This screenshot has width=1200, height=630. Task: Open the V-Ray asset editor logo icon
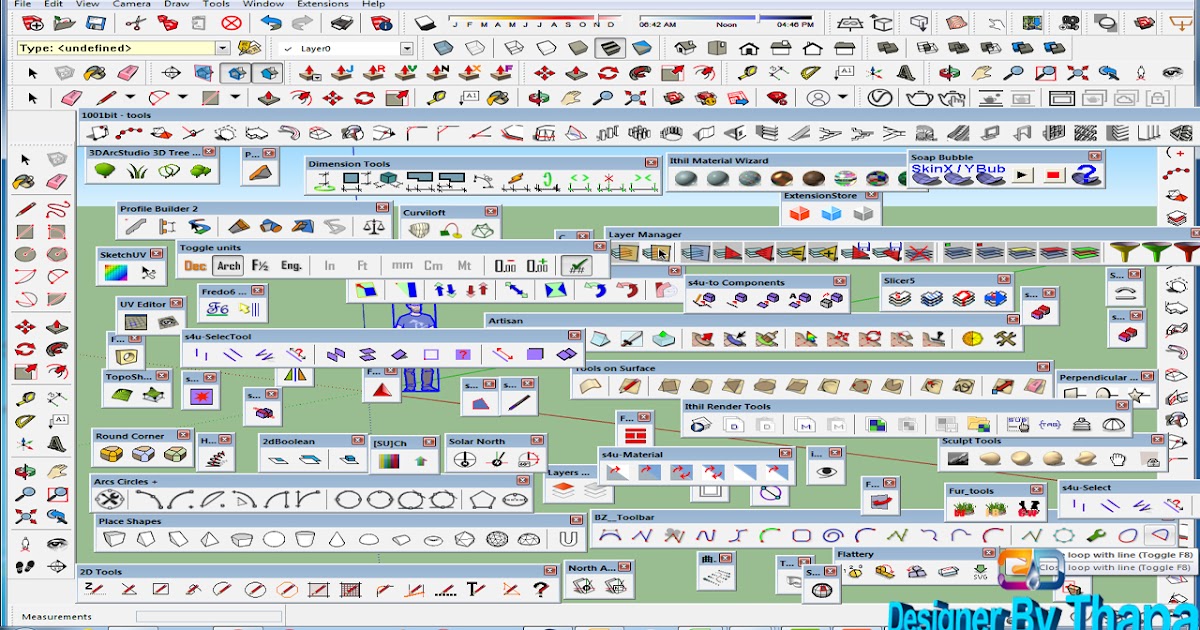pos(879,97)
